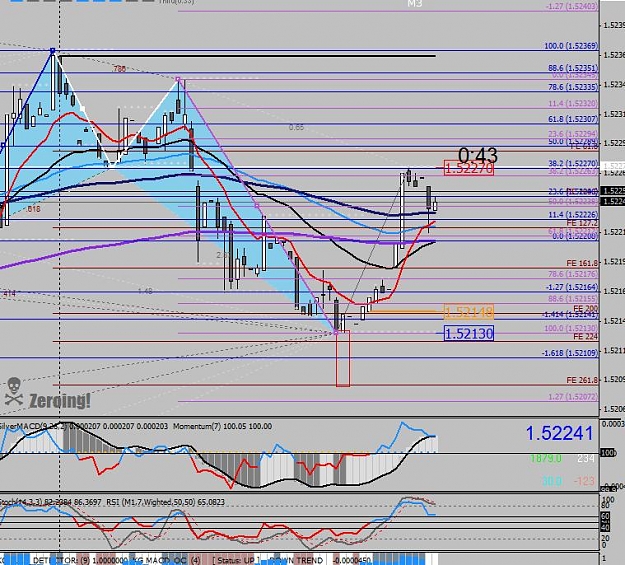This screenshot has height=565, width=625.
Task: Click the blue 1.52130 price box
Action: click(x=468, y=333)
